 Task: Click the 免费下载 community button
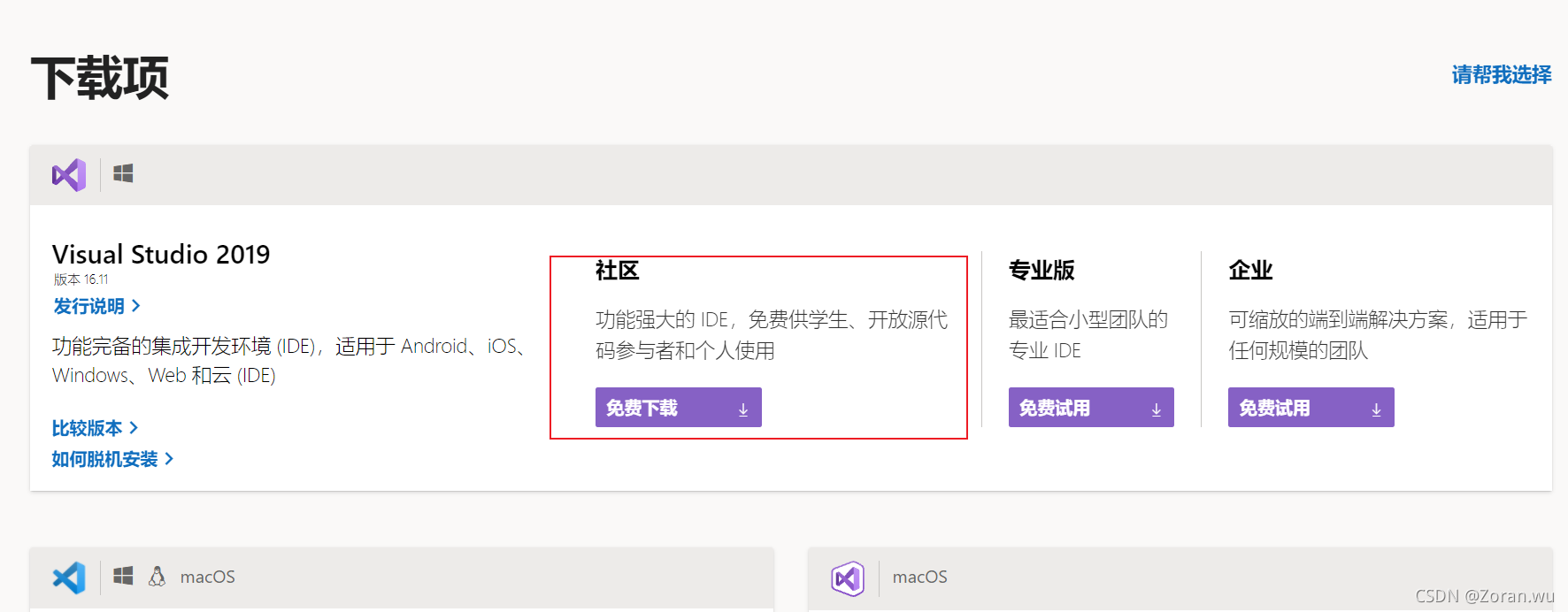pos(679,407)
